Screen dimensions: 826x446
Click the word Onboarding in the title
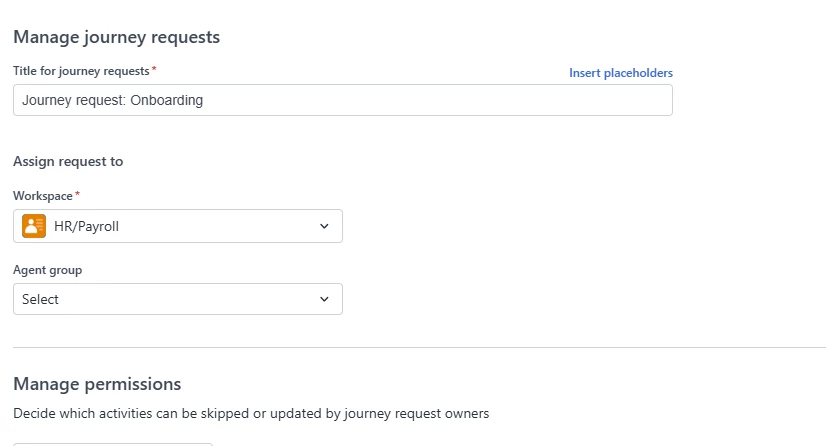pyautogui.click(x=167, y=100)
